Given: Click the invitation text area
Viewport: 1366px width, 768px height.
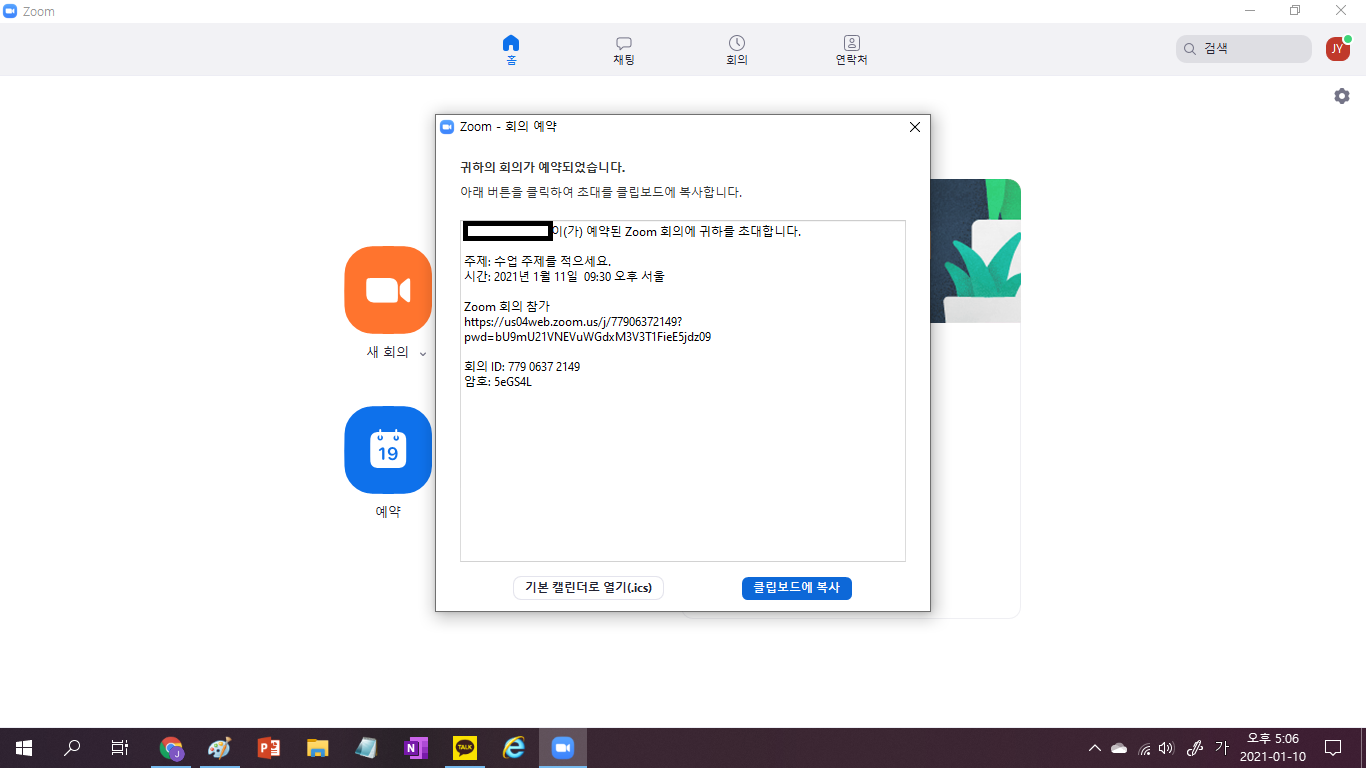Looking at the screenshot, I should tap(683, 391).
